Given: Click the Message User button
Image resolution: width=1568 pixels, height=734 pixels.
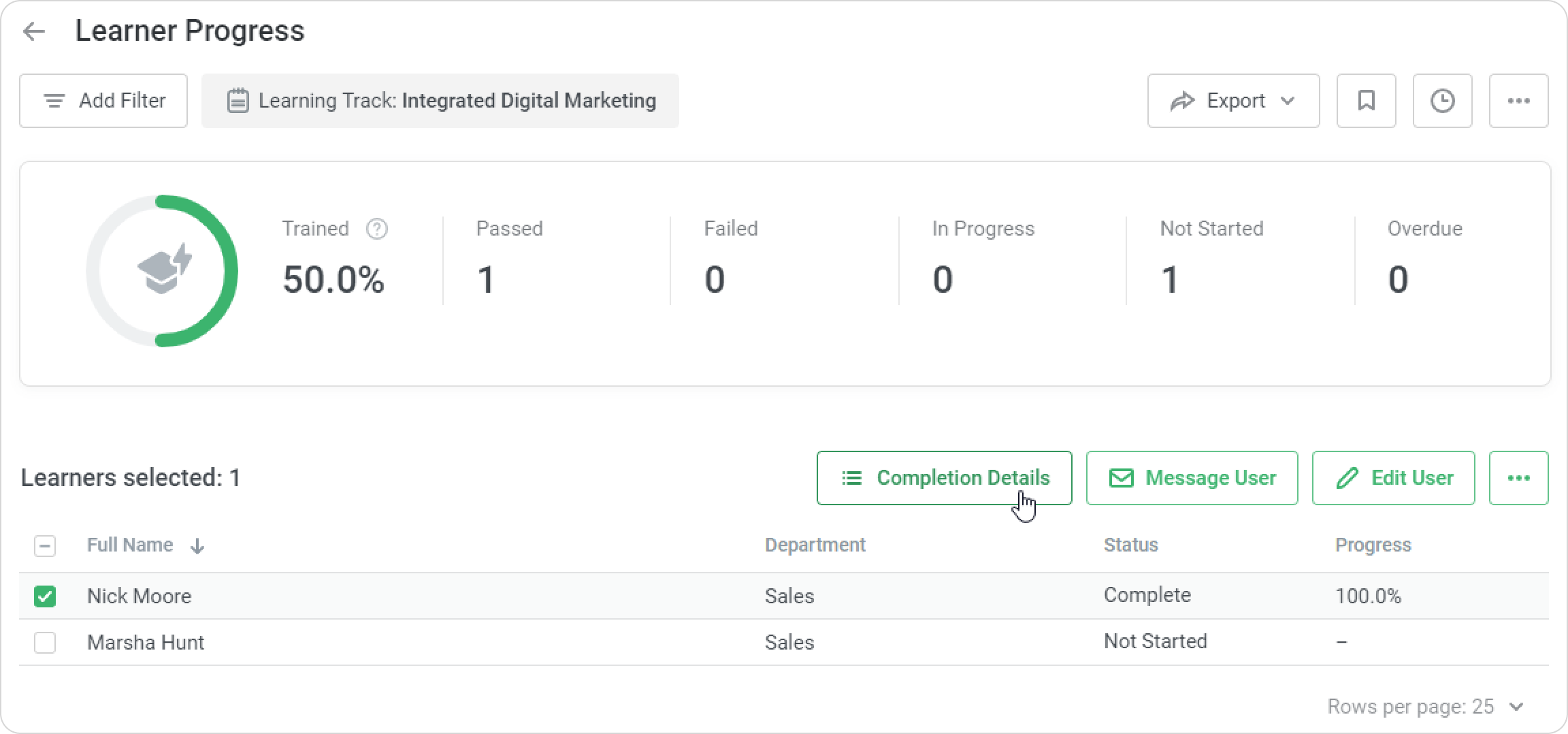Looking at the screenshot, I should pos(1192,478).
